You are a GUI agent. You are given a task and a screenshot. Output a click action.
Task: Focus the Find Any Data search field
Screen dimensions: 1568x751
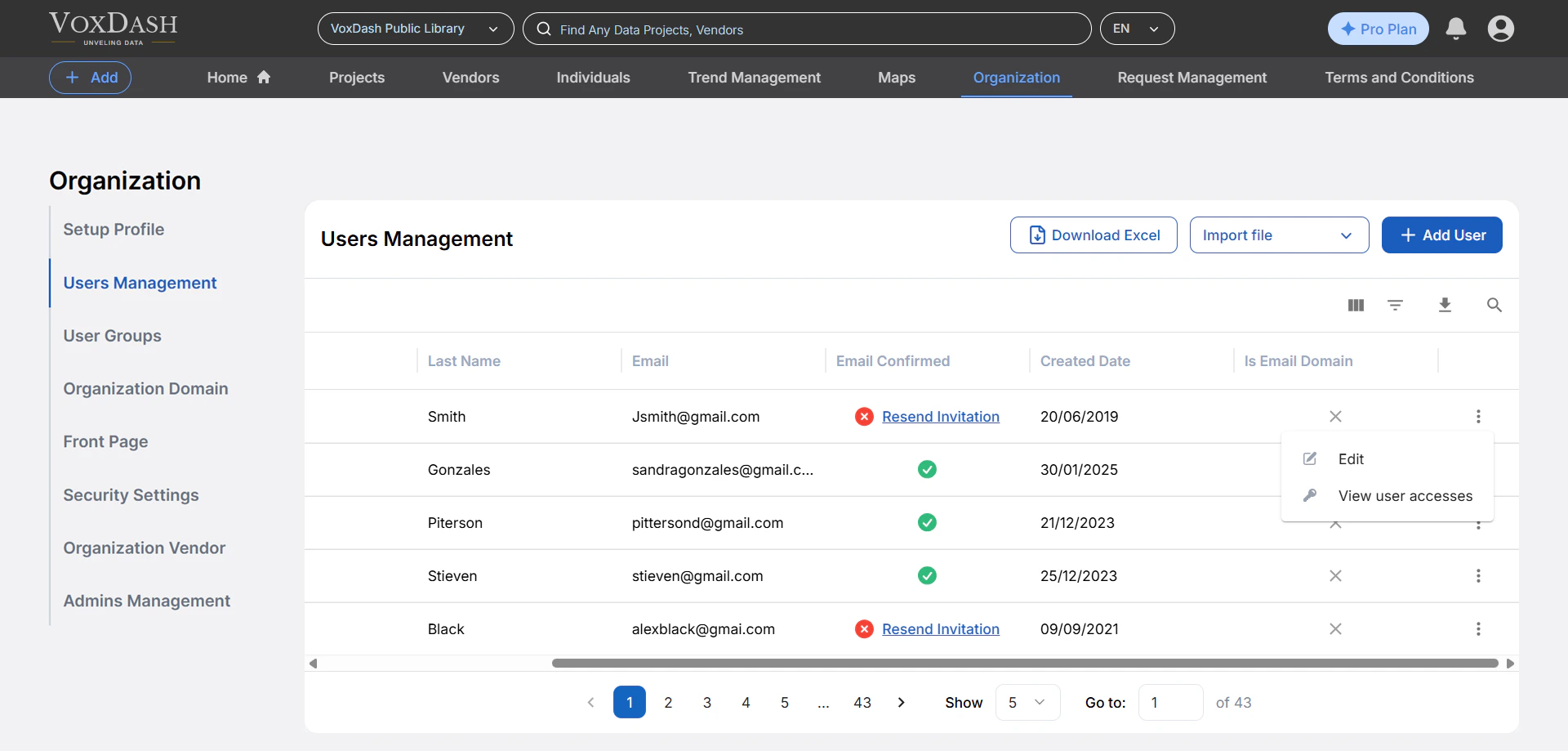tap(807, 29)
